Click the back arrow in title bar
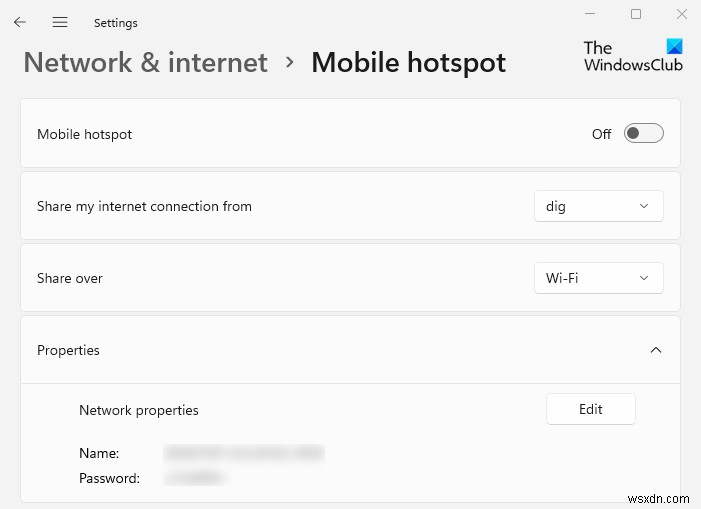Screen dimensions: 701x509 click(x=20, y=22)
